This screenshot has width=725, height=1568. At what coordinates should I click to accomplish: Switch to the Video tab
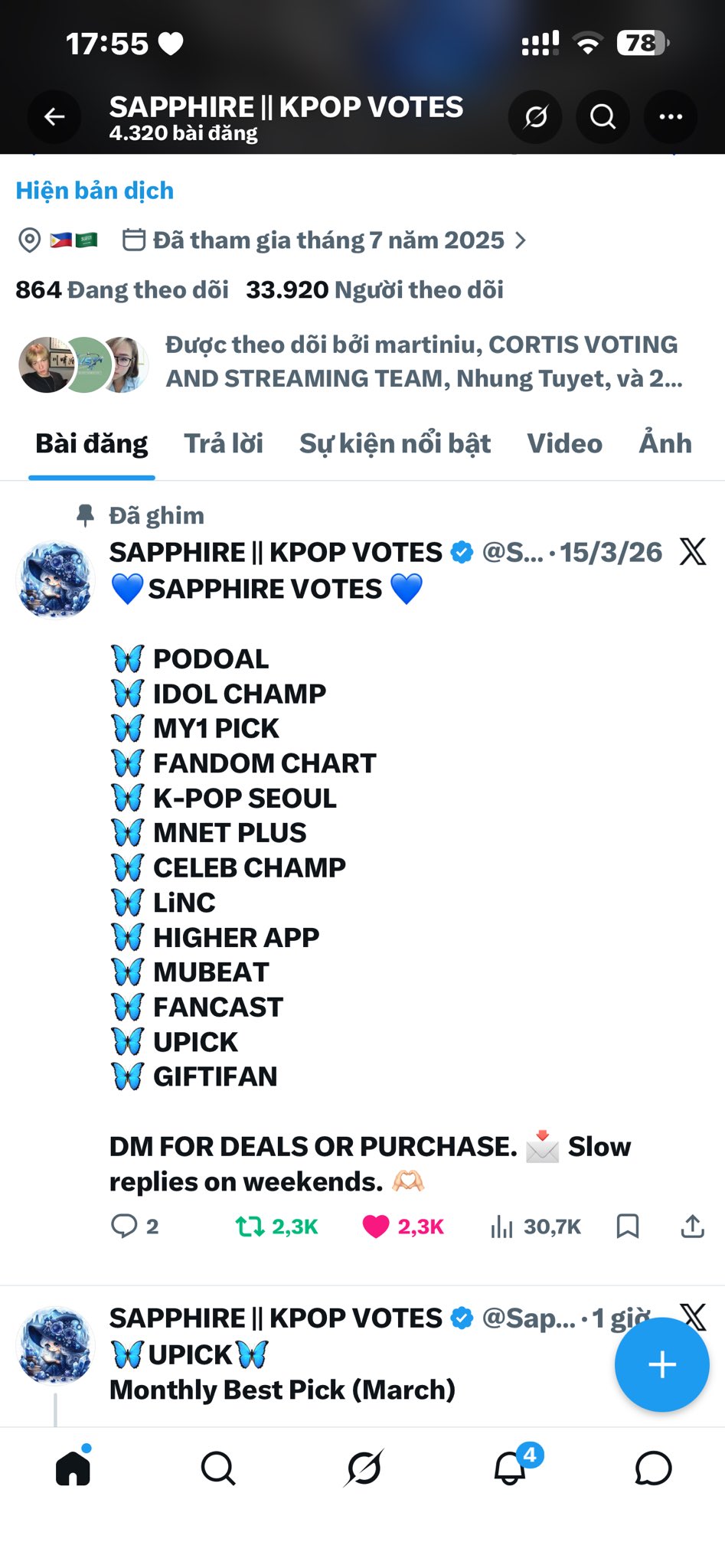click(x=564, y=444)
